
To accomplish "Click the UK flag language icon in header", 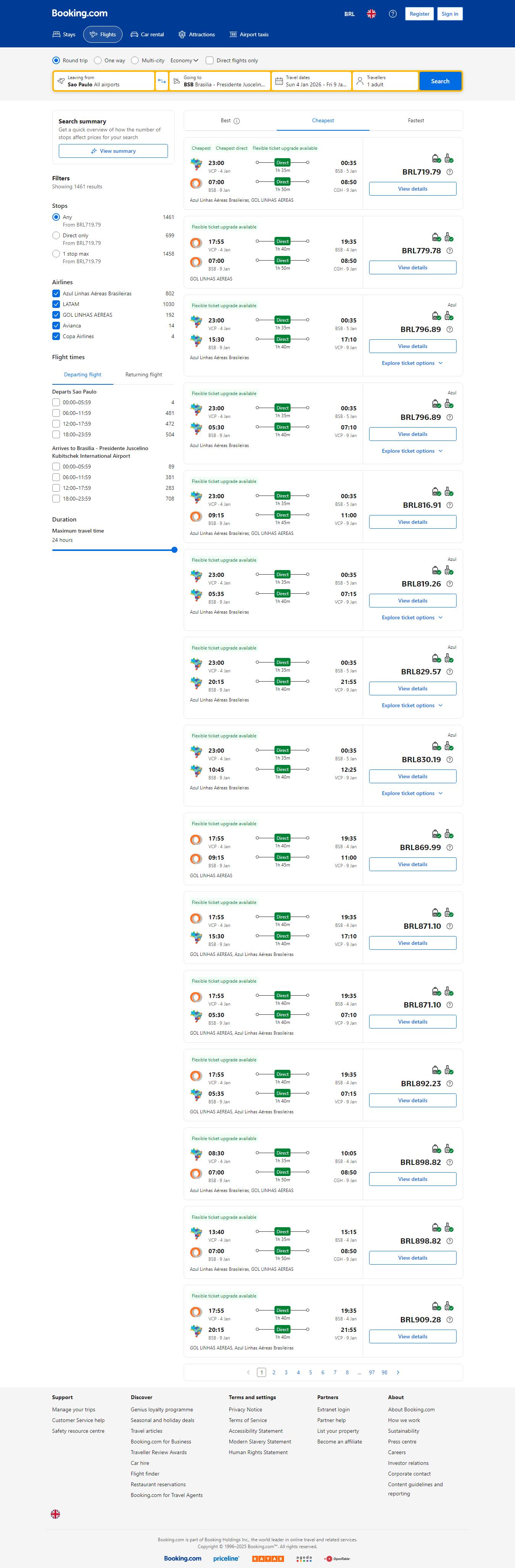I will click(x=371, y=14).
